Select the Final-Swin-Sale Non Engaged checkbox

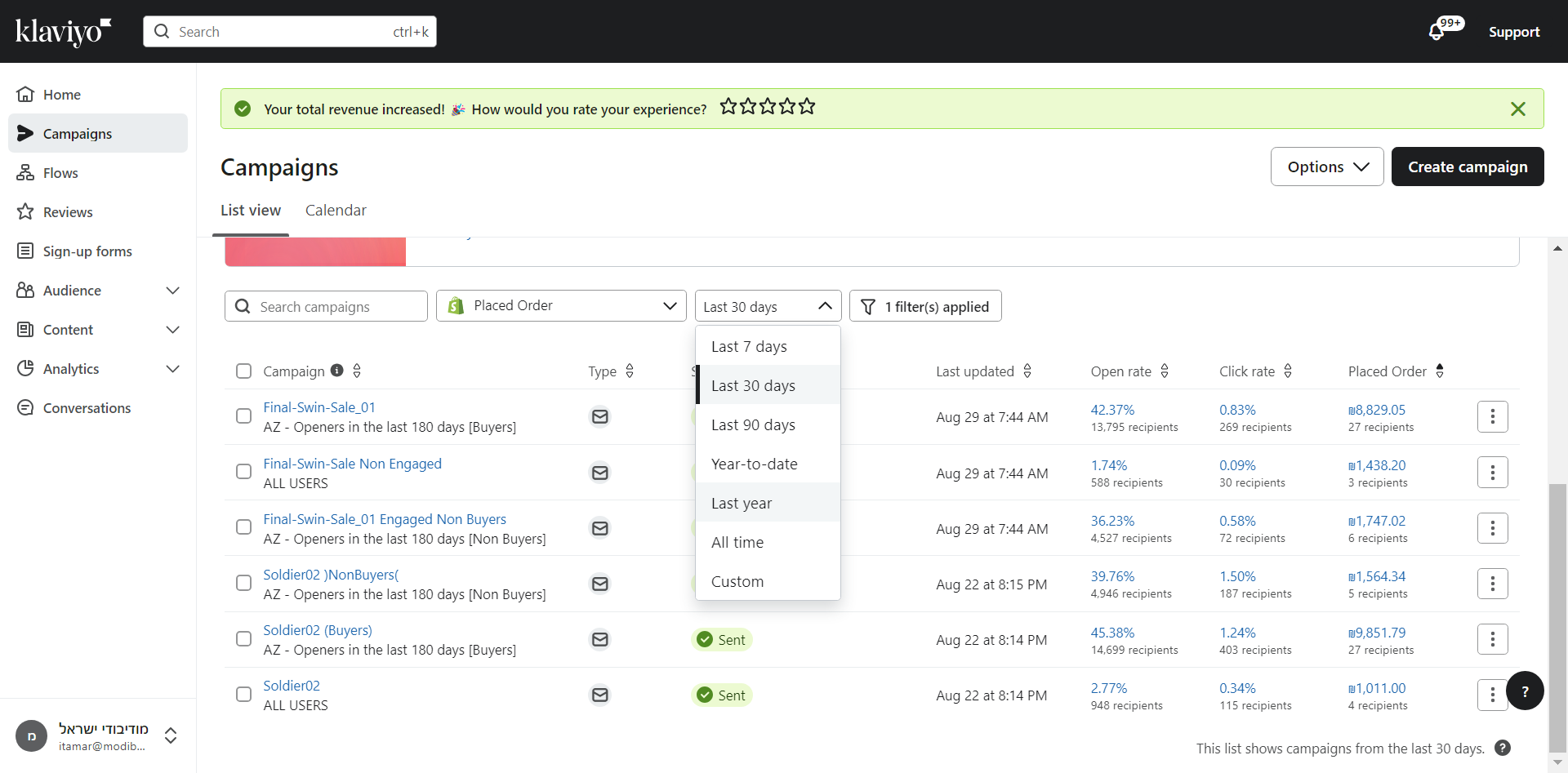[x=243, y=472]
